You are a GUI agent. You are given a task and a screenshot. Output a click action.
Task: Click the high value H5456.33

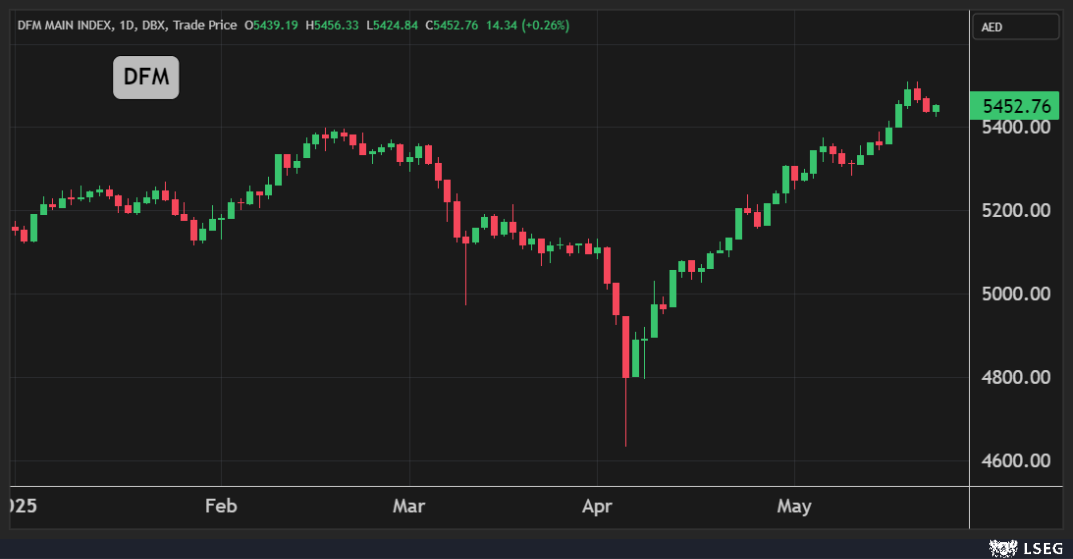point(335,25)
